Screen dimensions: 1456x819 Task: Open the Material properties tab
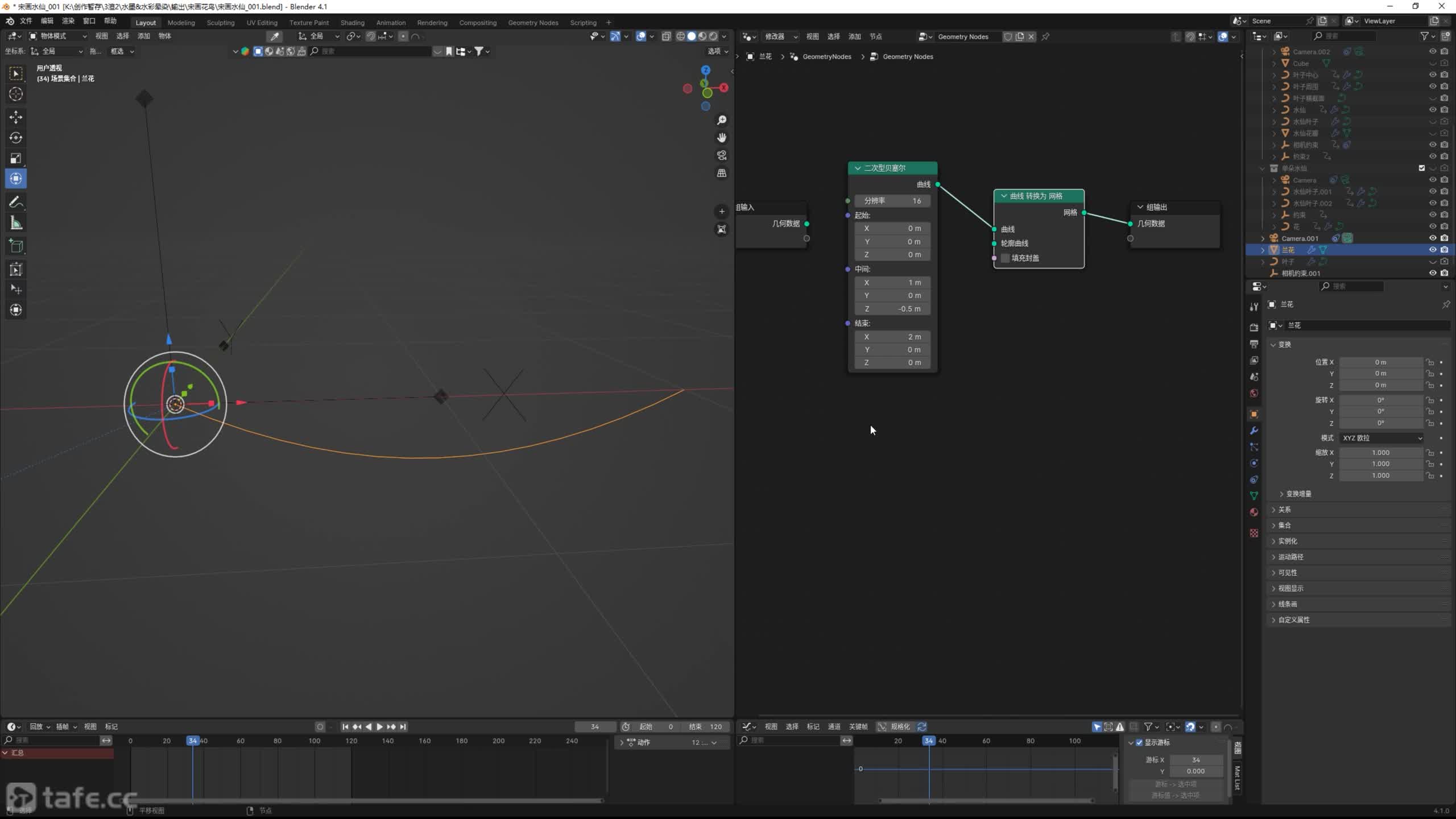tap(1254, 512)
